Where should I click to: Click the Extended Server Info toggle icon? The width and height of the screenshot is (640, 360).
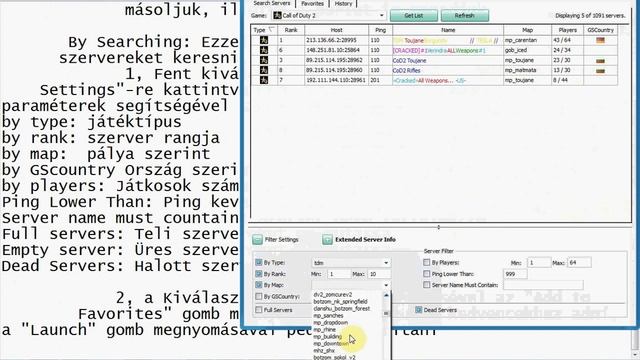click(327, 240)
